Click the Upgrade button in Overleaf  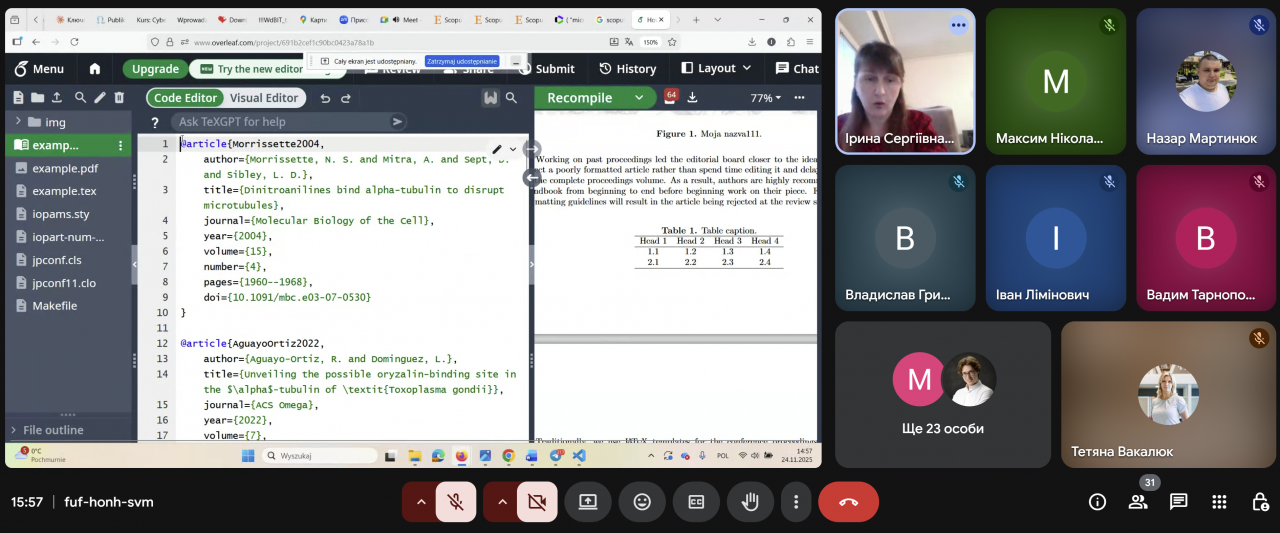point(155,69)
